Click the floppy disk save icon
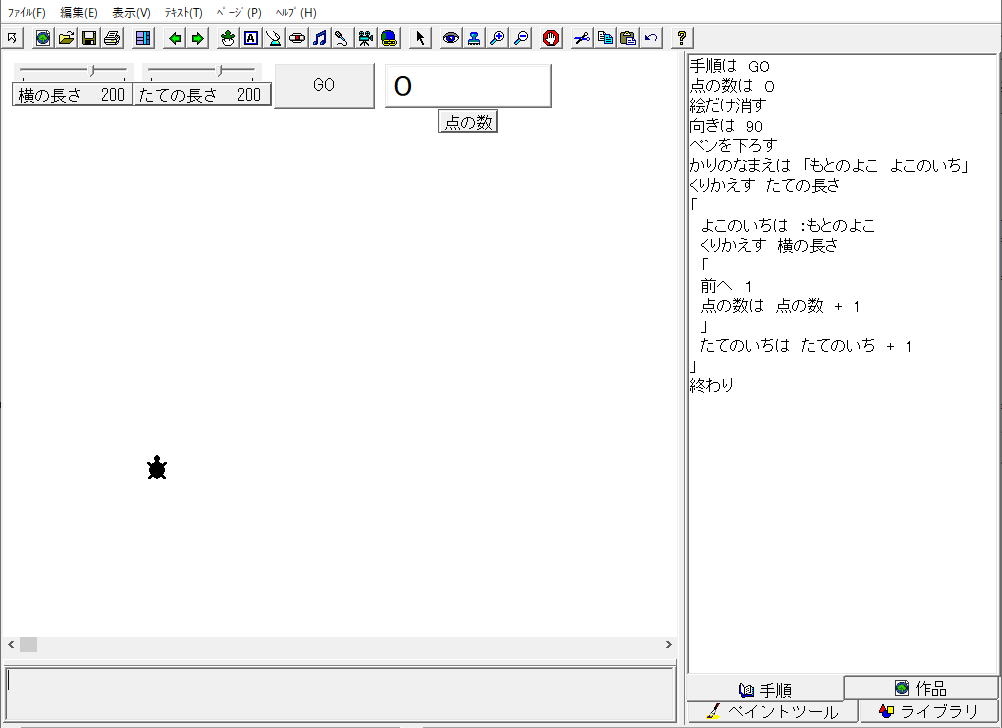 89,38
